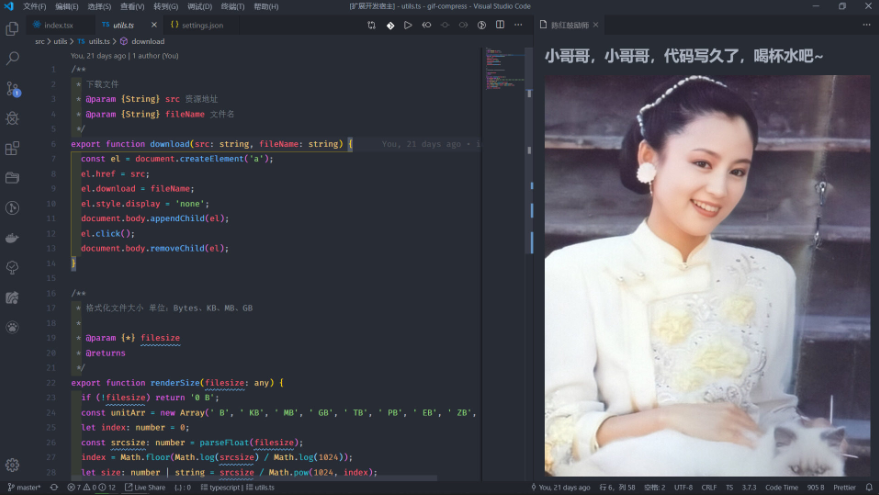Open the tree-shaped icon in activity bar

12,268
